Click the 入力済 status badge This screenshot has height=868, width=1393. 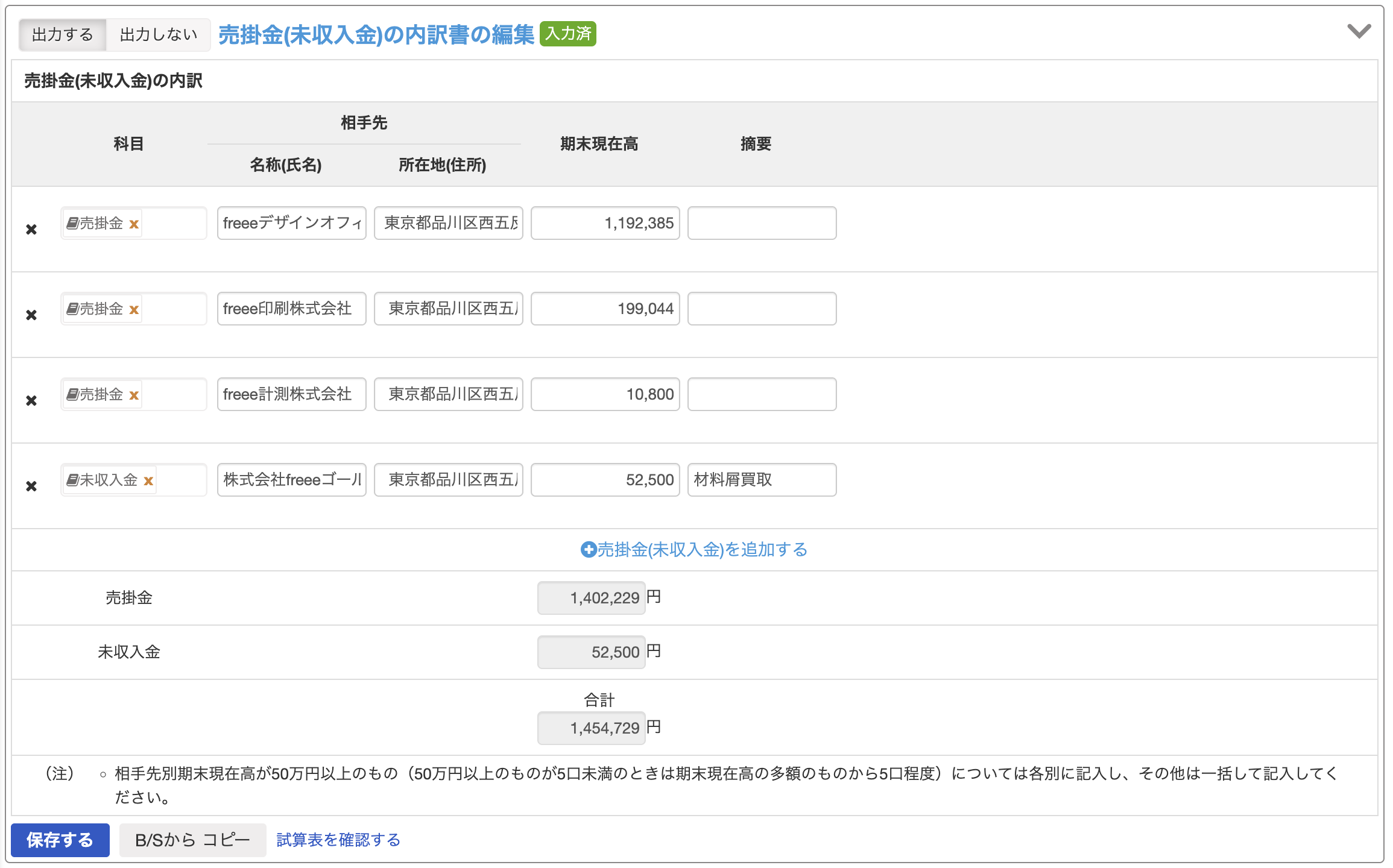(x=568, y=34)
